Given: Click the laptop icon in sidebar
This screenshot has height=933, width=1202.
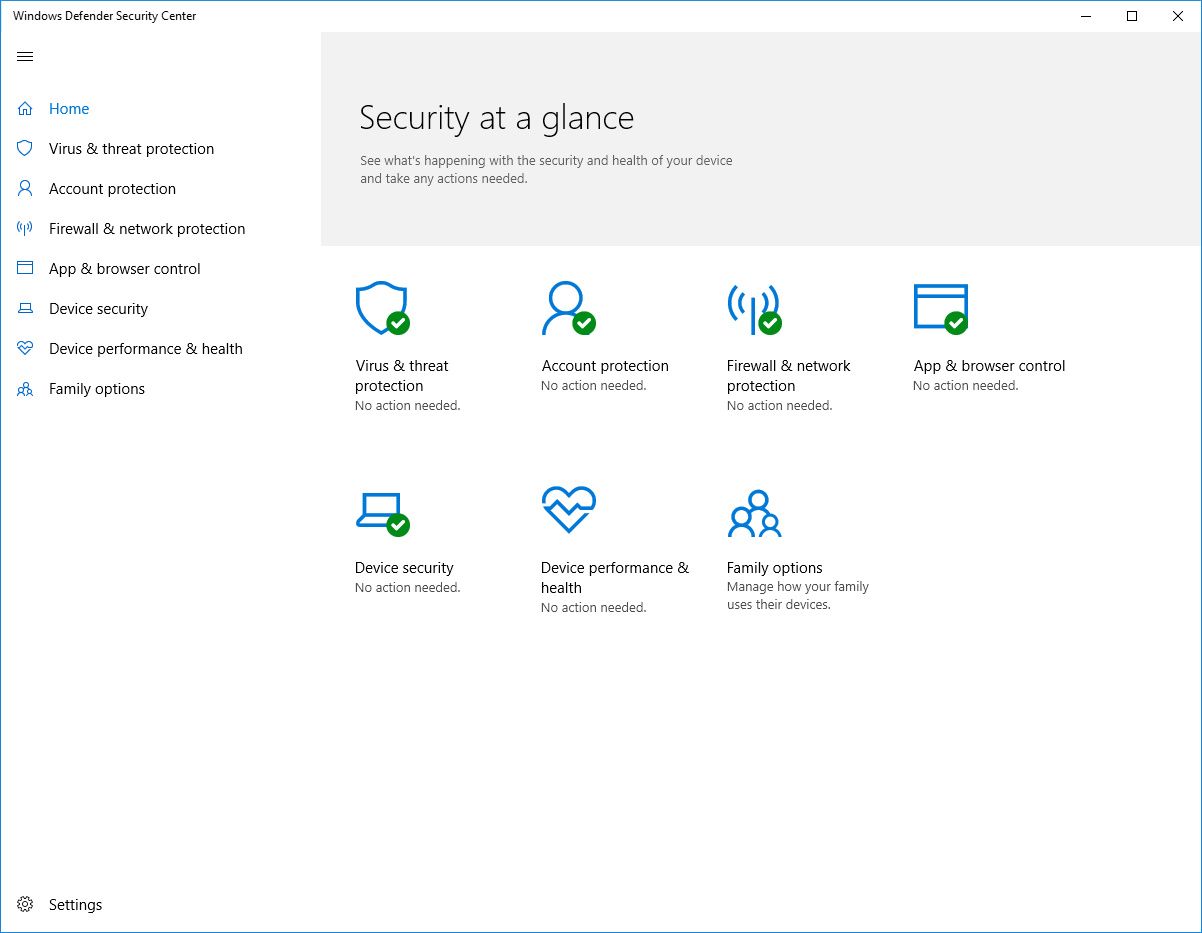Looking at the screenshot, I should (25, 308).
